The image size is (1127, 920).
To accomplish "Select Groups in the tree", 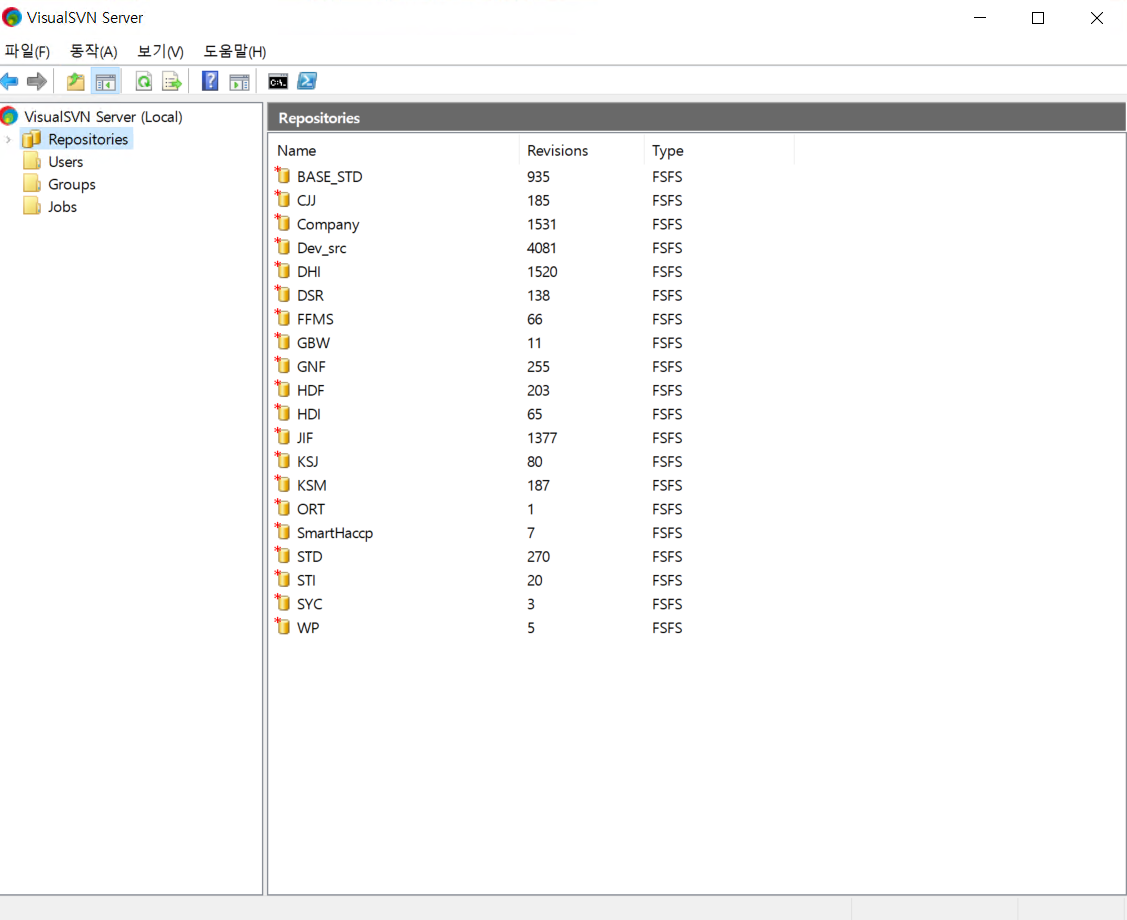I will (x=72, y=185).
